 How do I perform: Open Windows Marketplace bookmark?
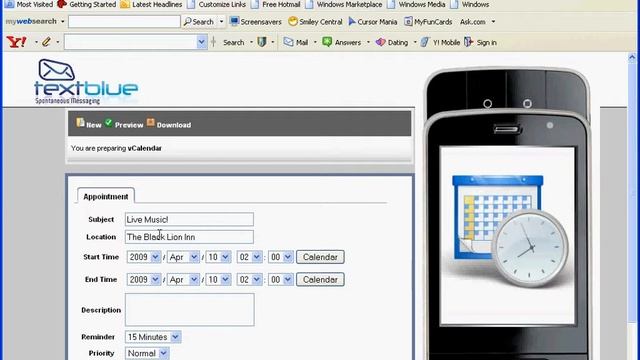[x=344, y=4]
